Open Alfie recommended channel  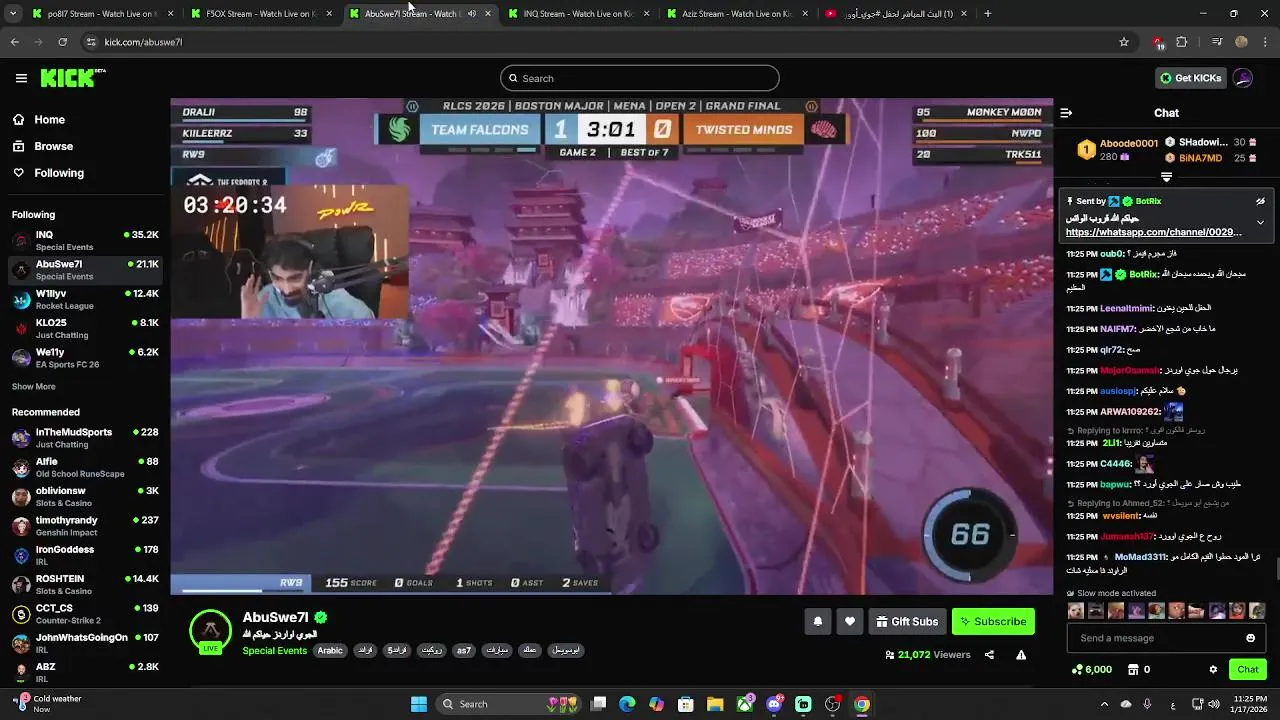coord(85,467)
